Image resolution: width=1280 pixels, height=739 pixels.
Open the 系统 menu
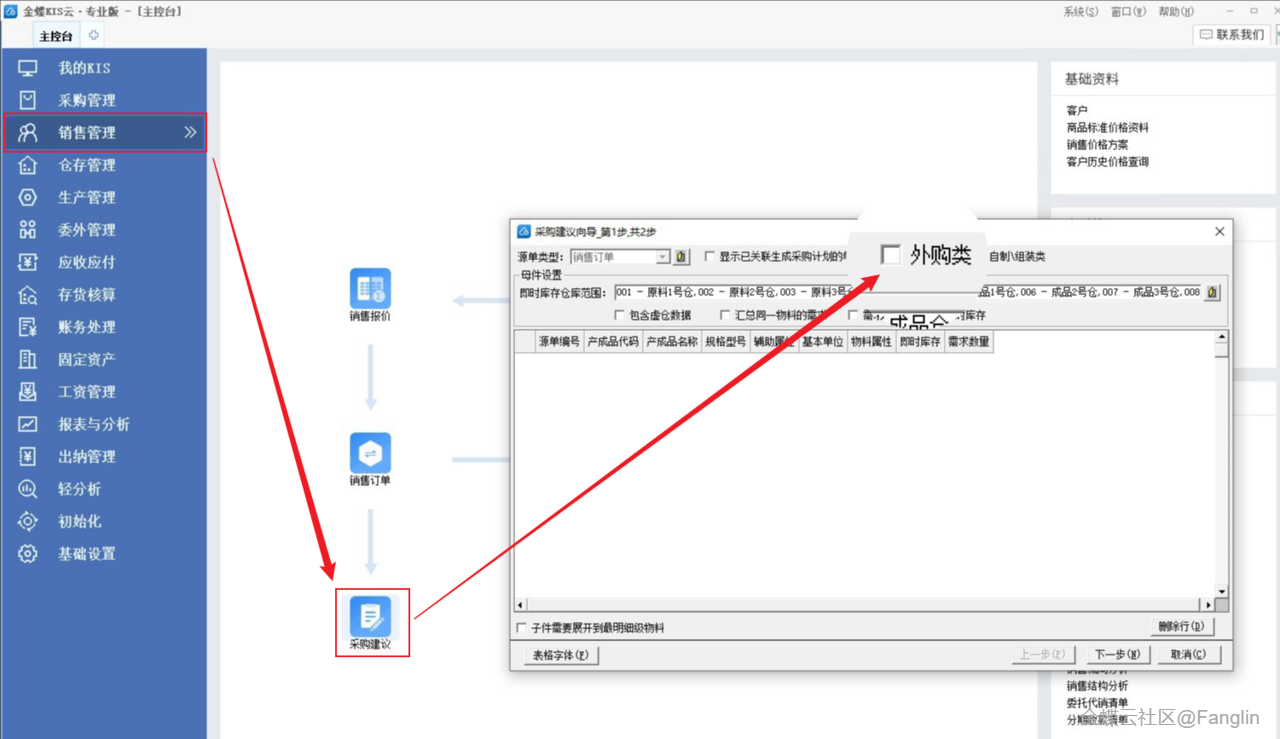click(x=1080, y=11)
